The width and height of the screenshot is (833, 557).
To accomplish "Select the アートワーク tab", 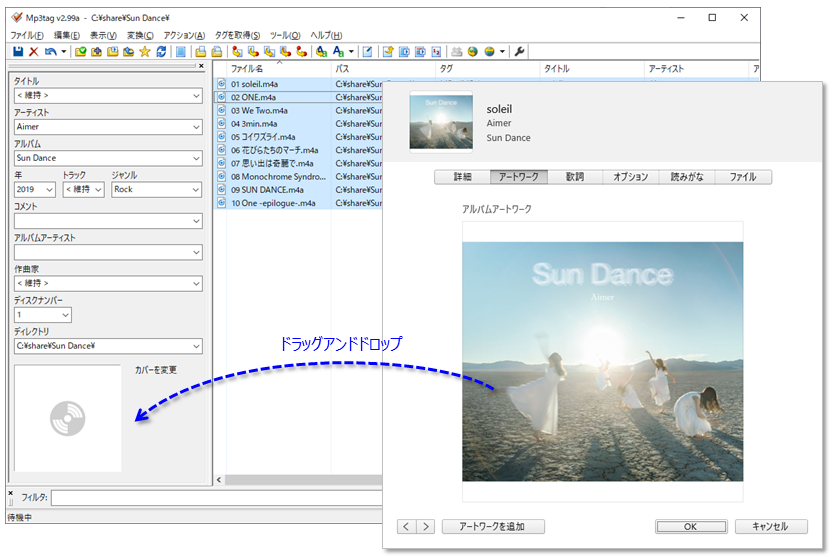I will coord(518,177).
